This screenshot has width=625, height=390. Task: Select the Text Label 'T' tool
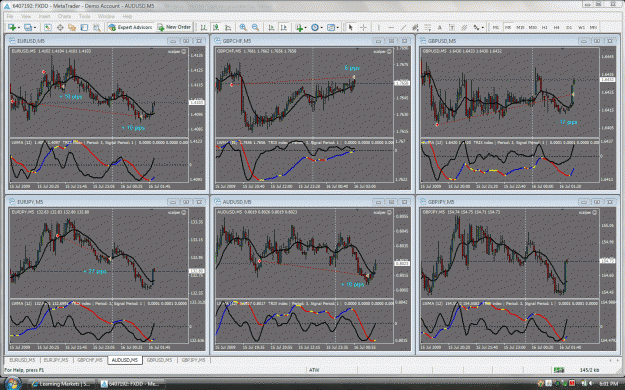(452, 27)
